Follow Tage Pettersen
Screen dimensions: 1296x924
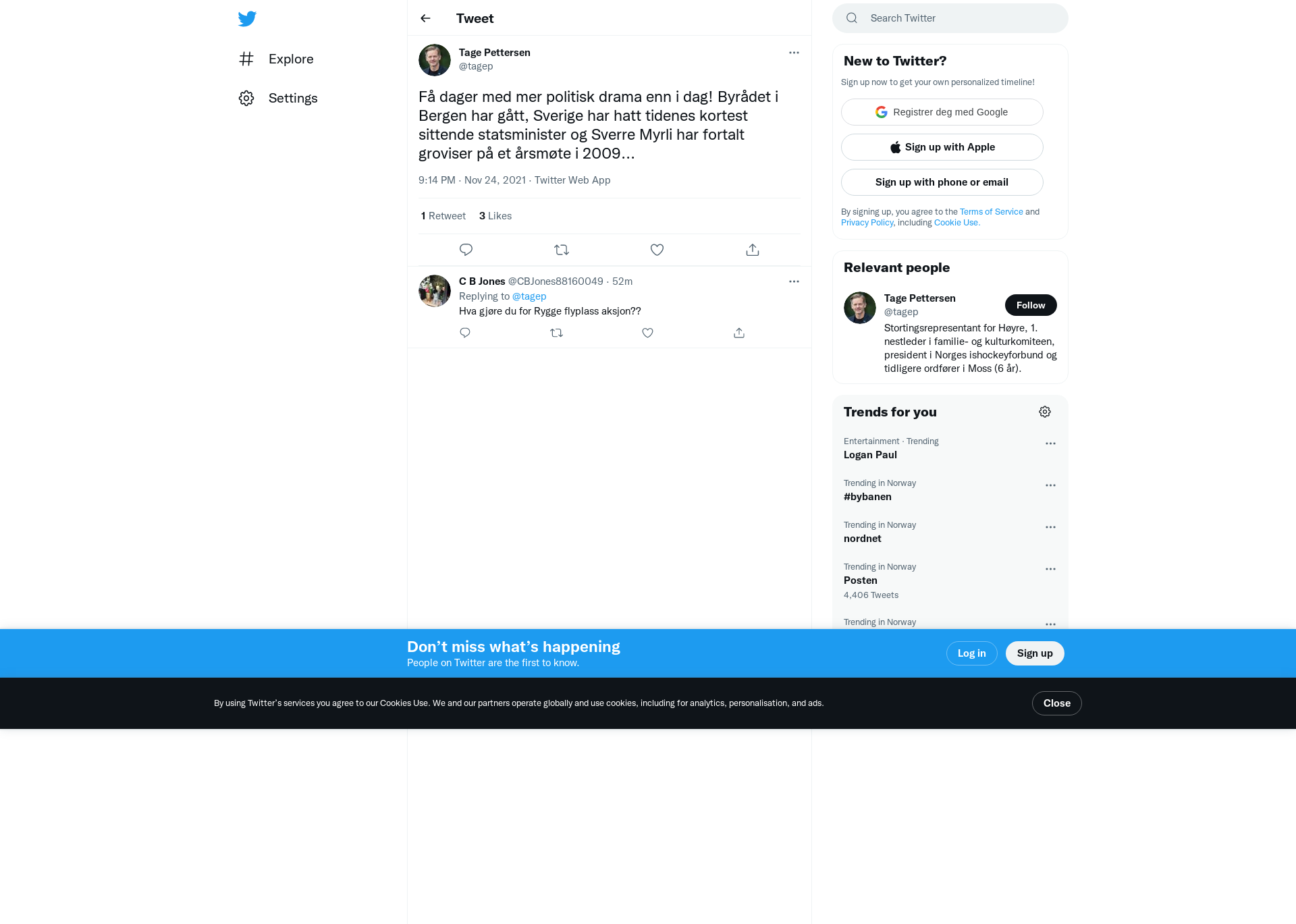pos(1031,305)
